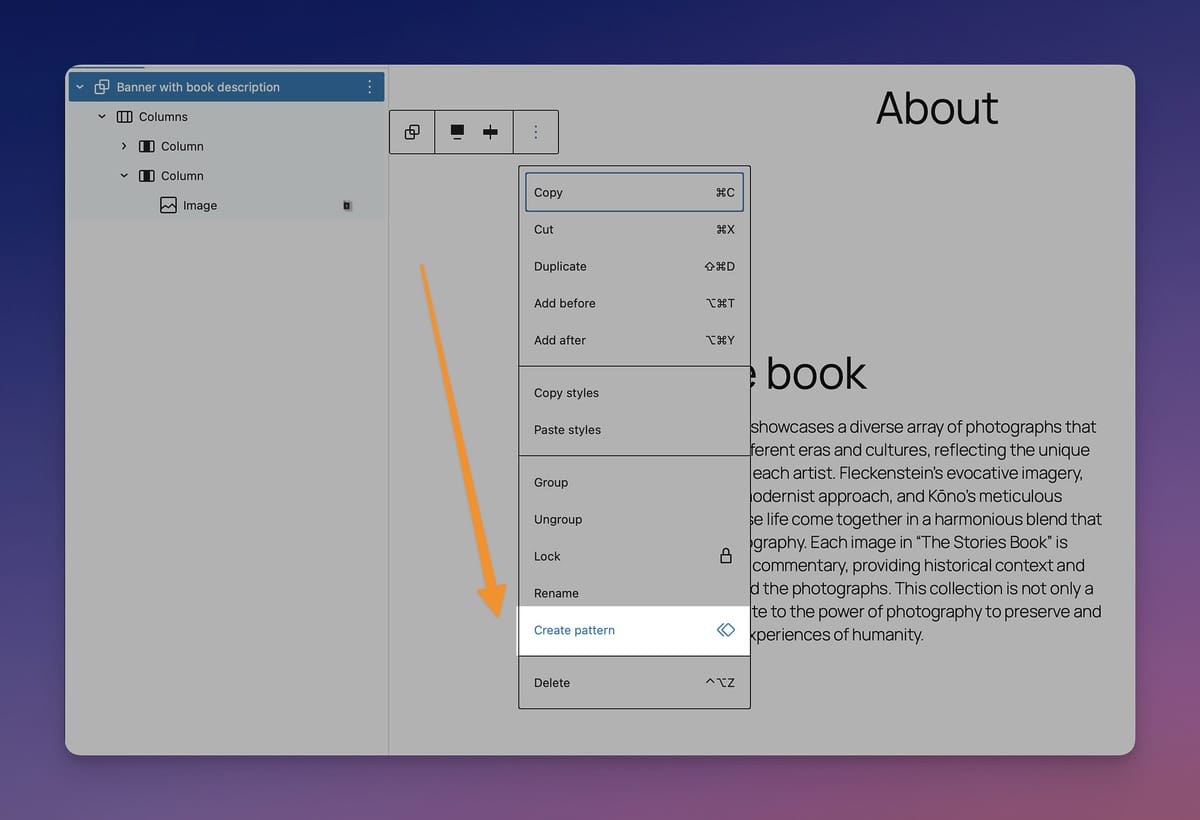Viewport: 1200px width, 820px height.
Task: Choose Duplicate in the context menu
Action: (560, 266)
